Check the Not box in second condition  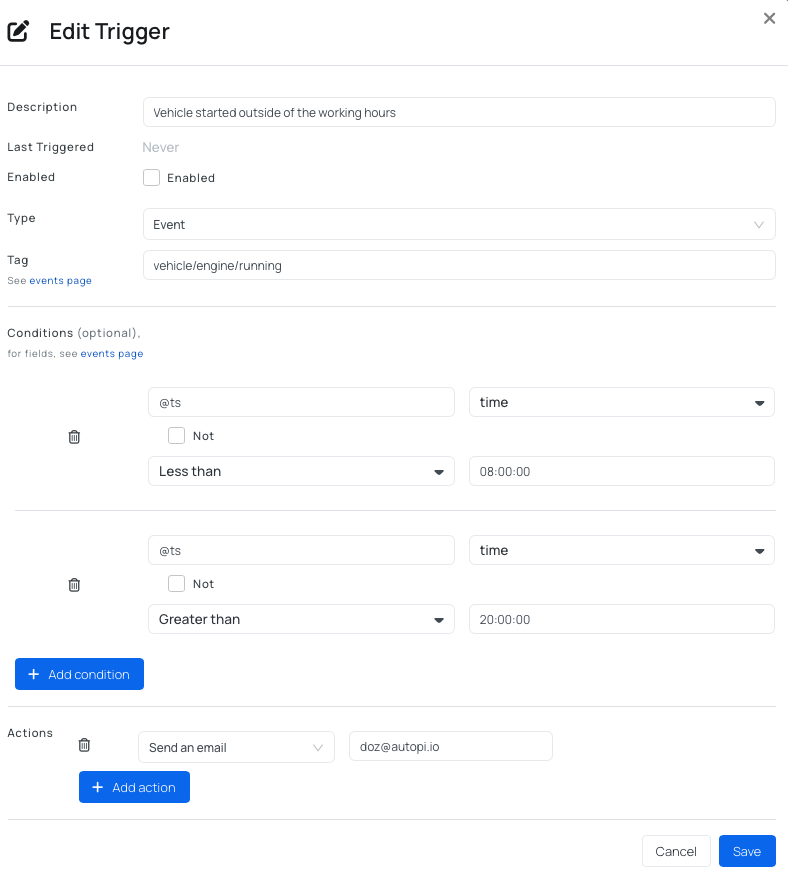(x=177, y=584)
